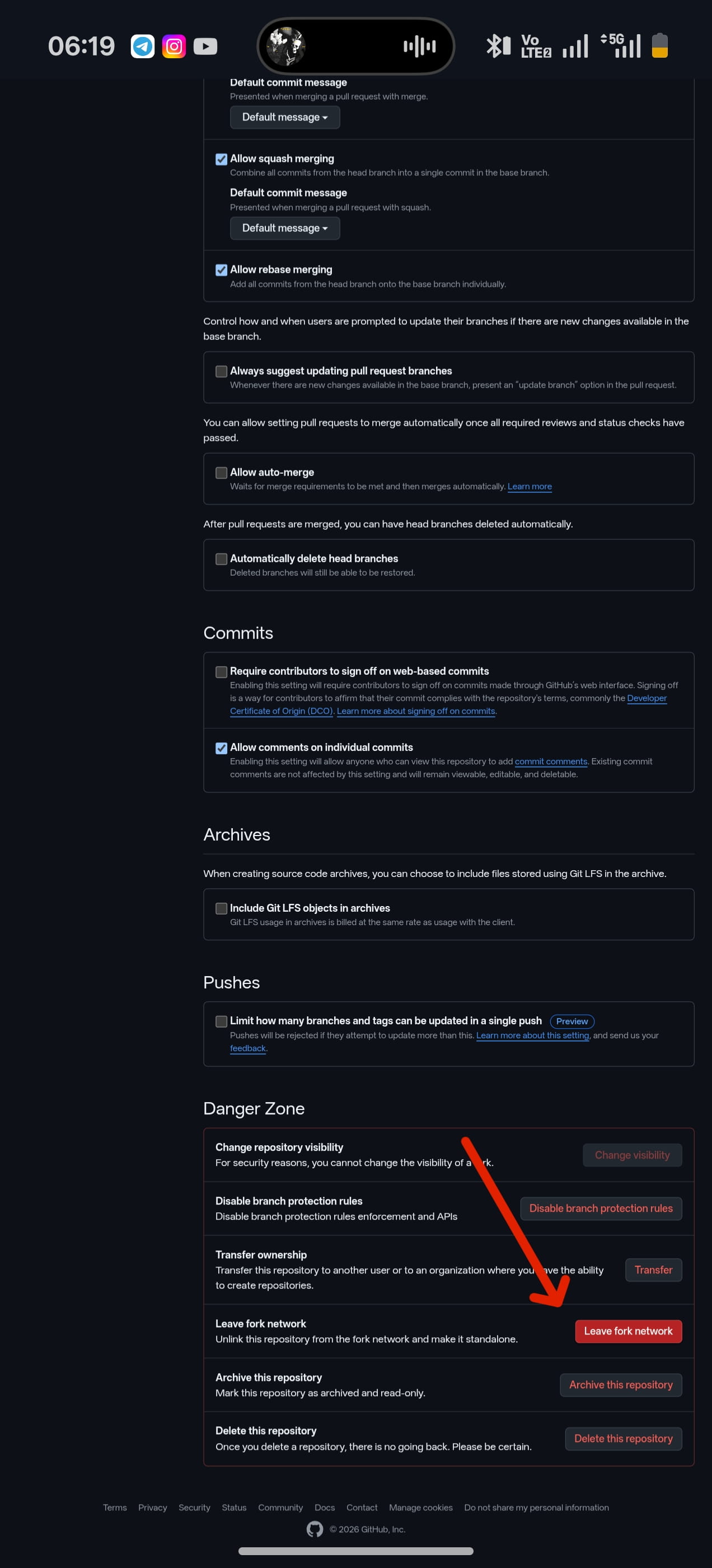Toggle Include Git LFS objects in archives
This screenshot has width=712, height=1568.
(x=222, y=908)
